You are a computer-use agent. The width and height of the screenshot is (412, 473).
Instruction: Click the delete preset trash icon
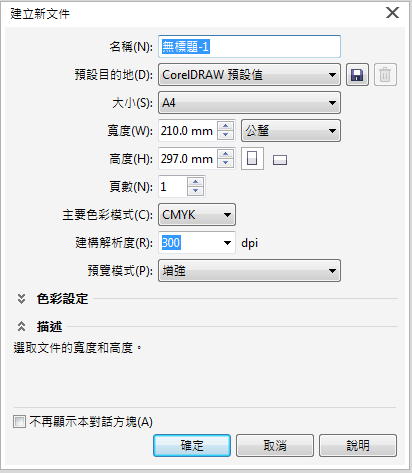(x=385, y=75)
